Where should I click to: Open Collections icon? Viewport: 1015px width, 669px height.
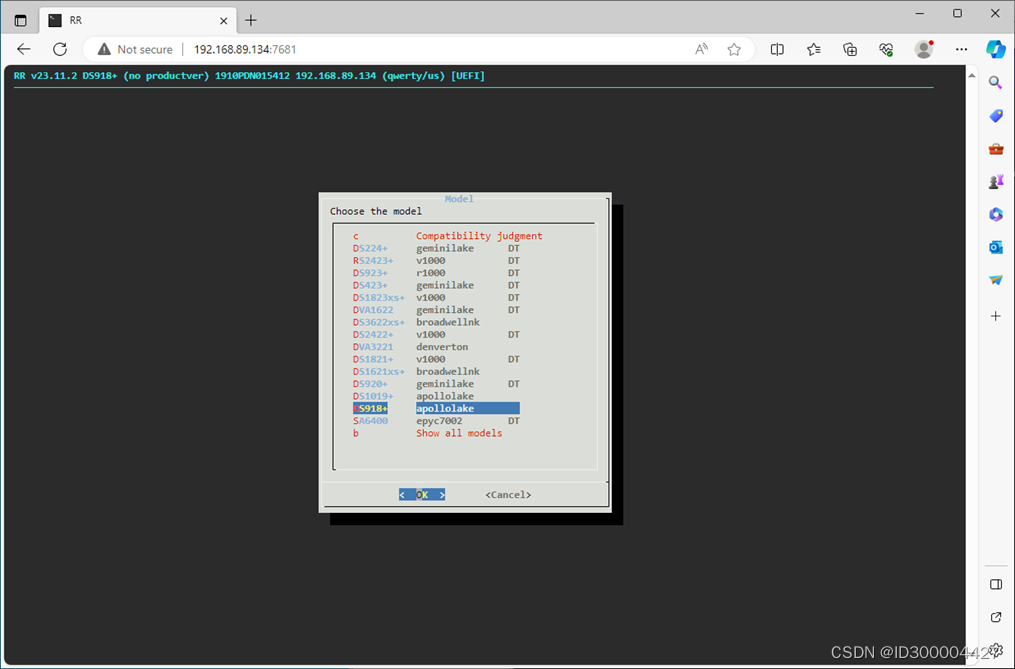coord(850,49)
